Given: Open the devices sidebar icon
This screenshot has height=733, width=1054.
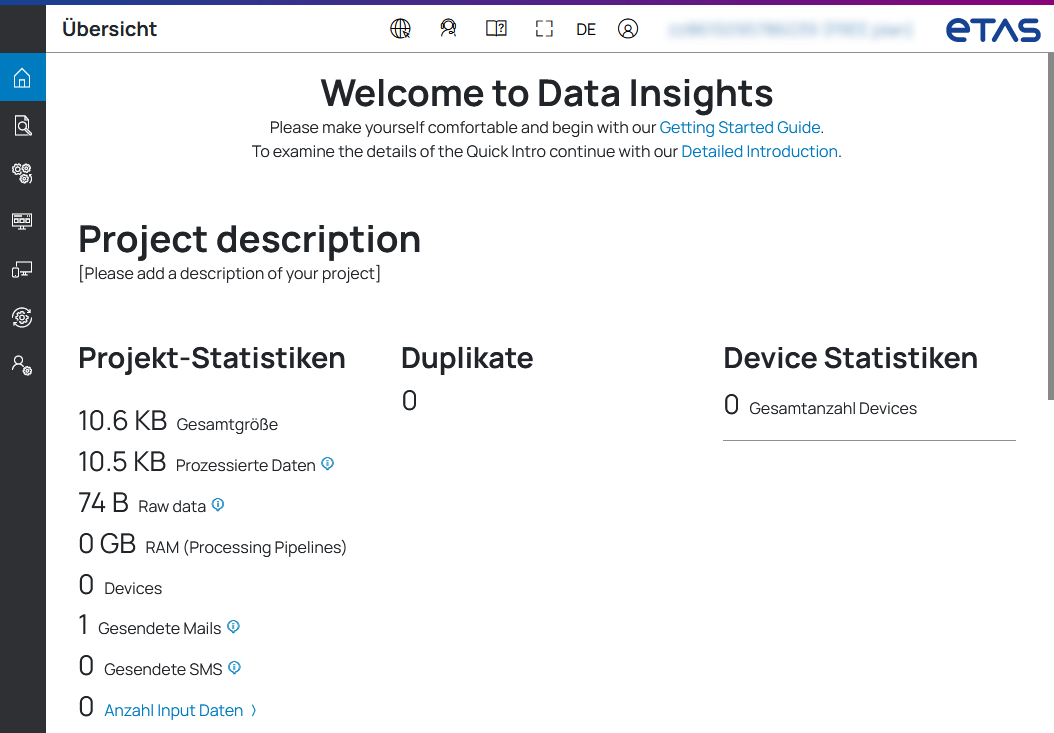Looking at the screenshot, I should pos(22,269).
